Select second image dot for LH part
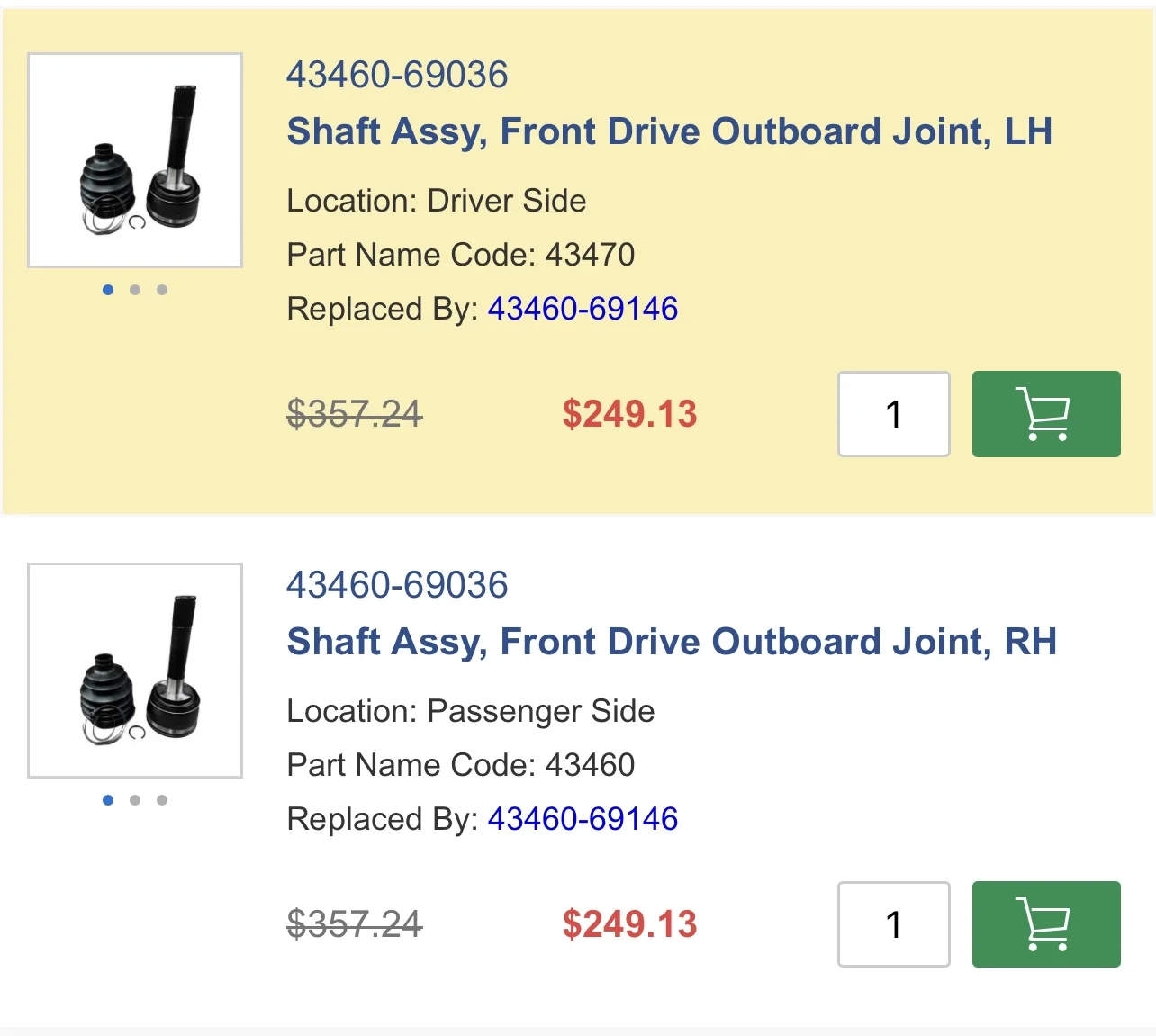 pyautogui.click(x=135, y=290)
